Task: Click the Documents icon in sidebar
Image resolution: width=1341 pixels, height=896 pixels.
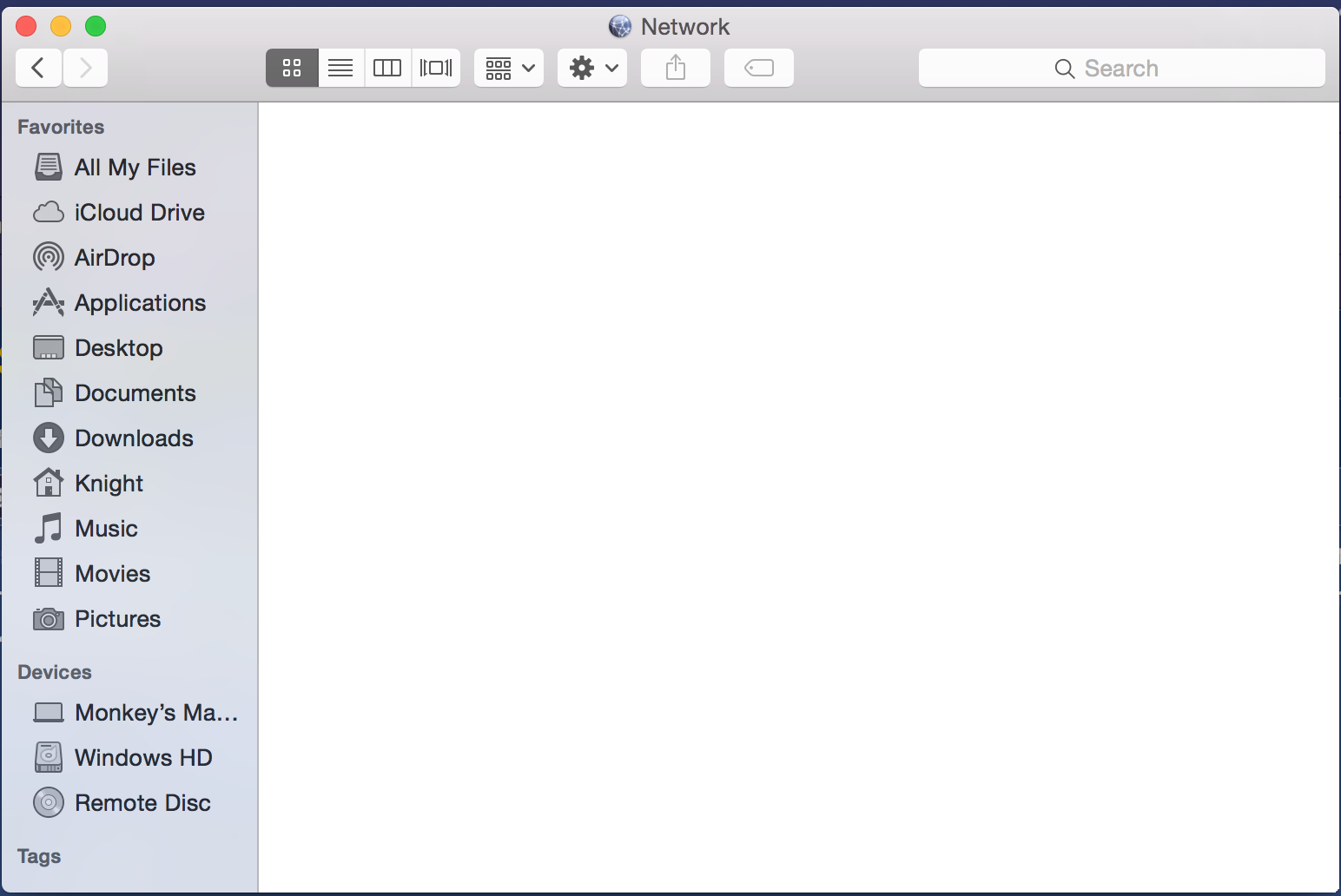Action: 49,392
